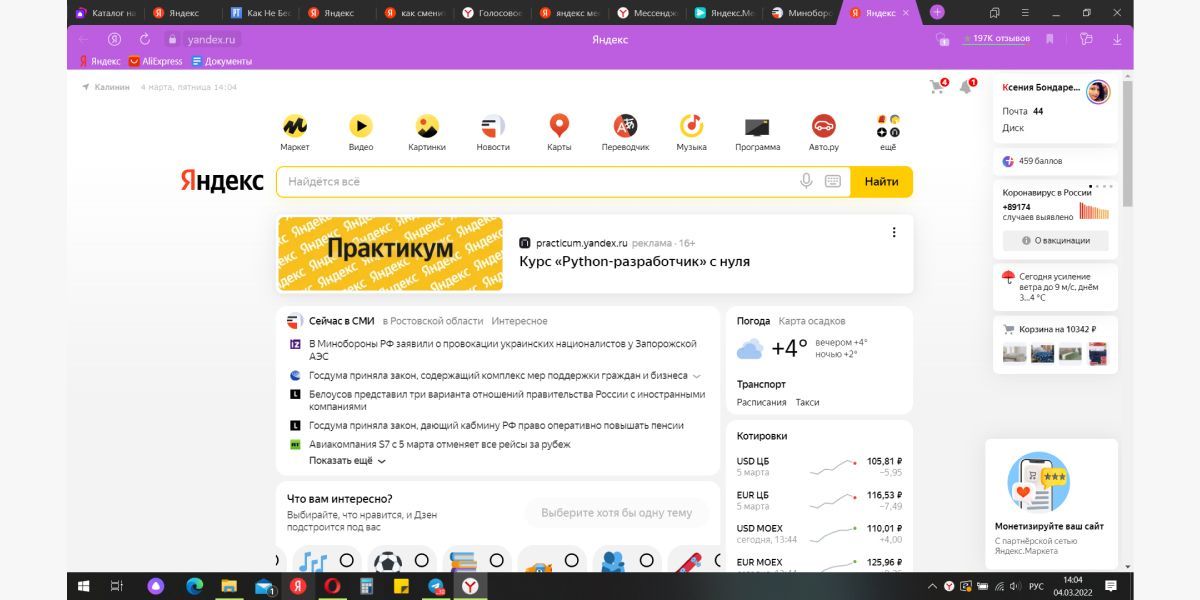
Task: Open notifications bell icon
Action: pos(966,87)
